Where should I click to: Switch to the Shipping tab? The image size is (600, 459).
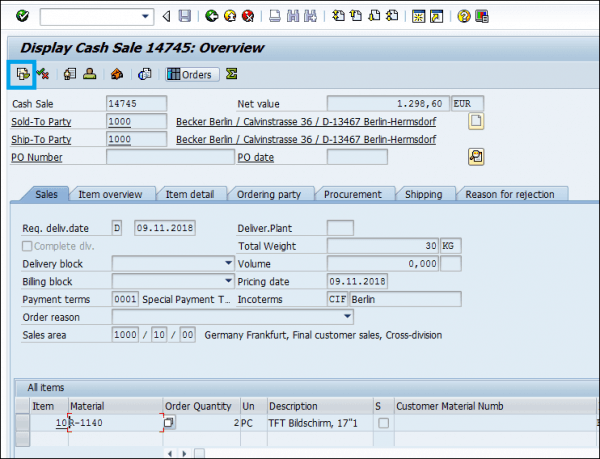click(424, 194)
